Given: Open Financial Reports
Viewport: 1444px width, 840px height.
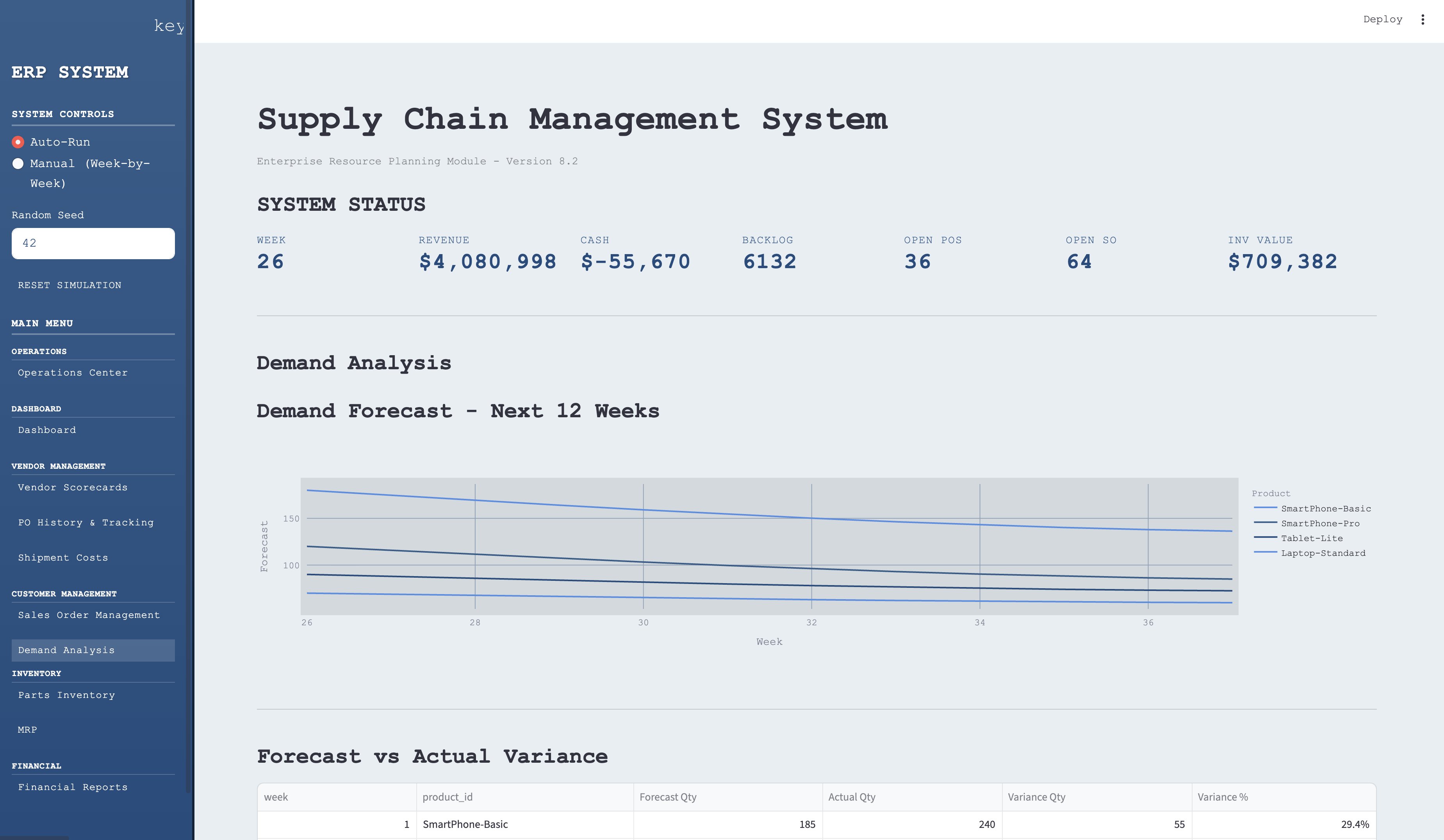Looking at the screenshot, I should pos(73,787).
